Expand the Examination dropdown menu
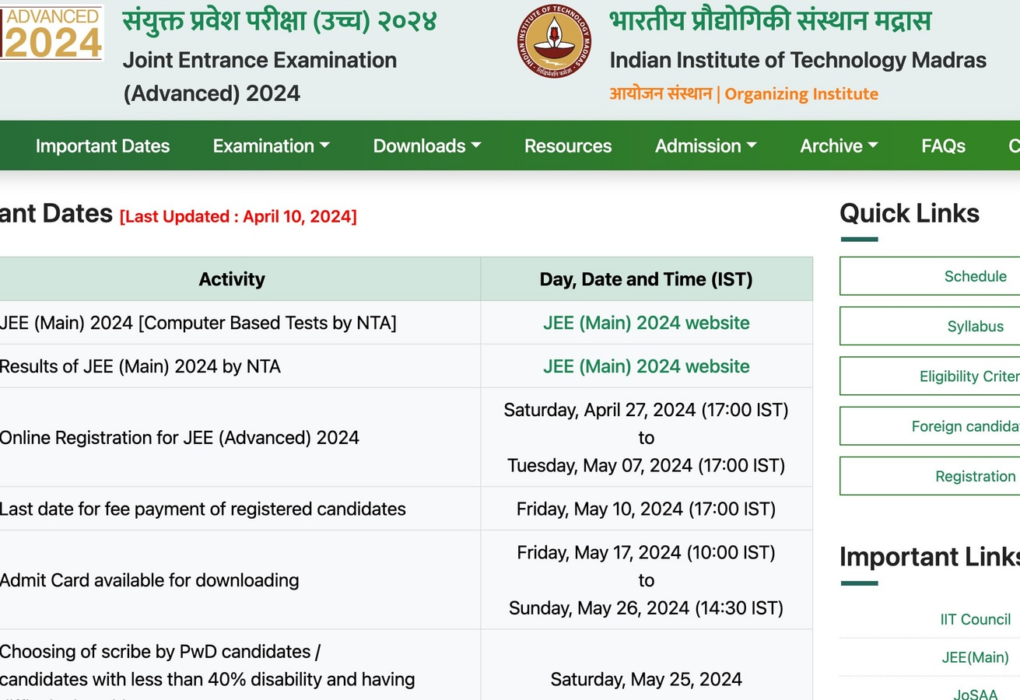Viewport: 1020px width, 700px height. [x=270, y=146]
